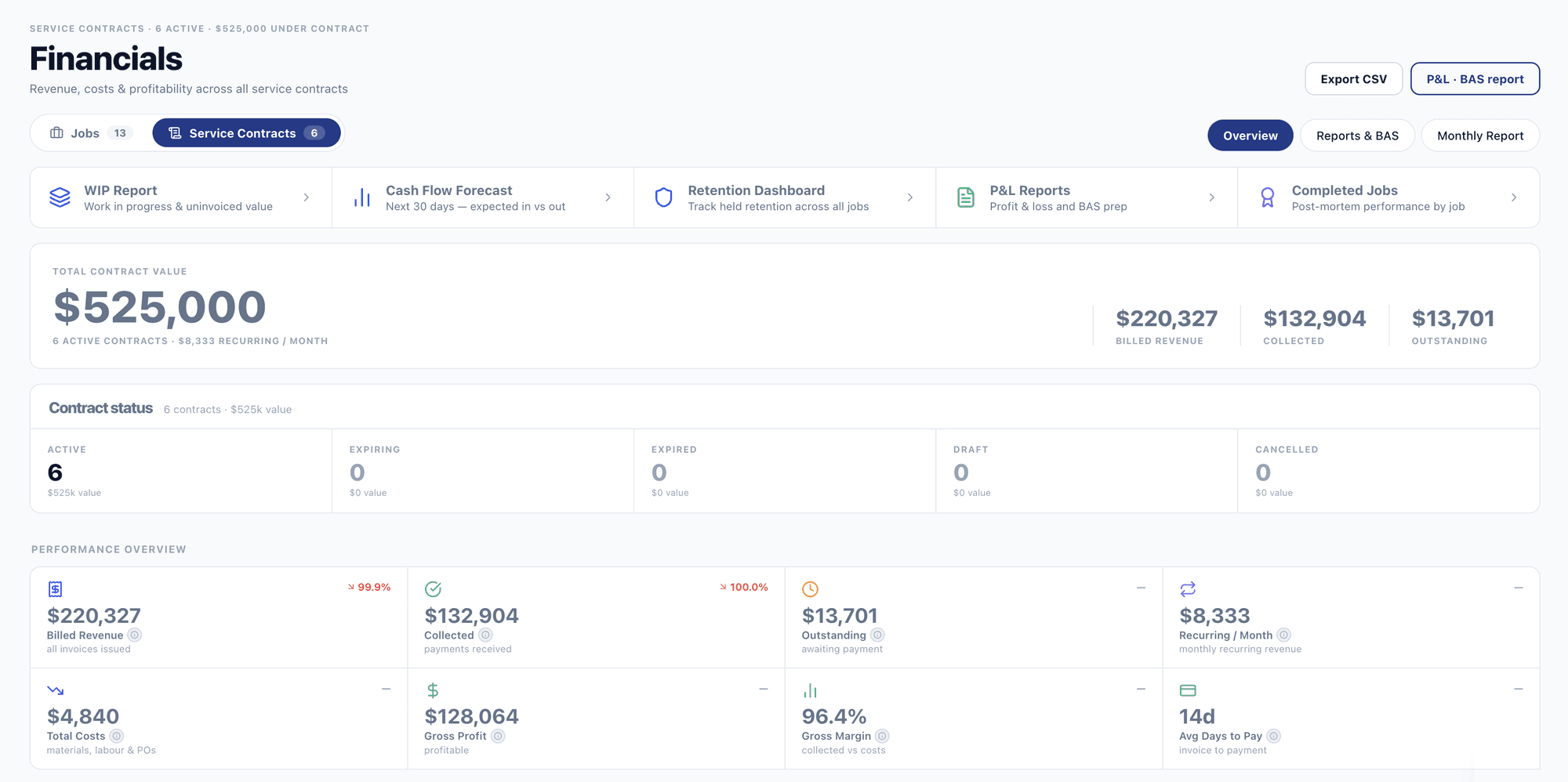This screenshot has height=782, width=1568.
Task: Click the 99.9% trend indicator on Billed Revenue
Action: [369, 587]
